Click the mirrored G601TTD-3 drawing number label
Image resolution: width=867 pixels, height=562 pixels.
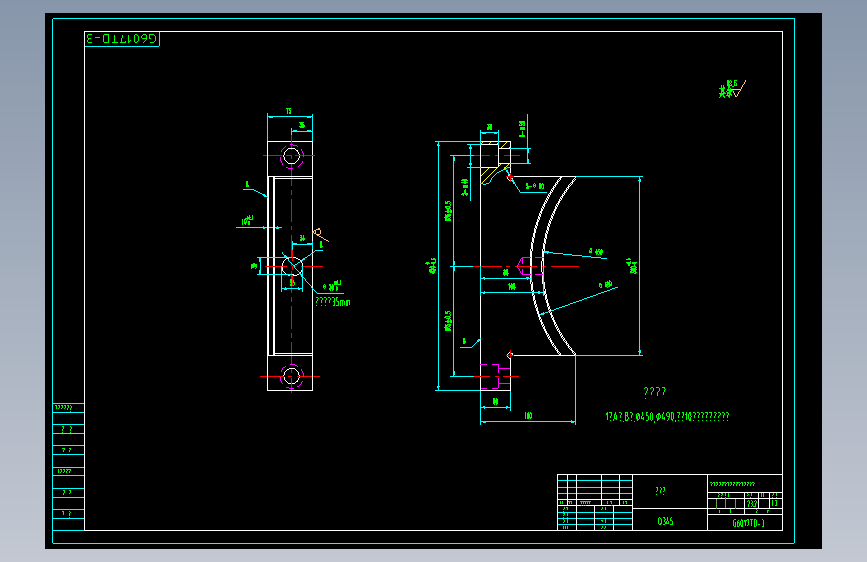tap(122, 39)
